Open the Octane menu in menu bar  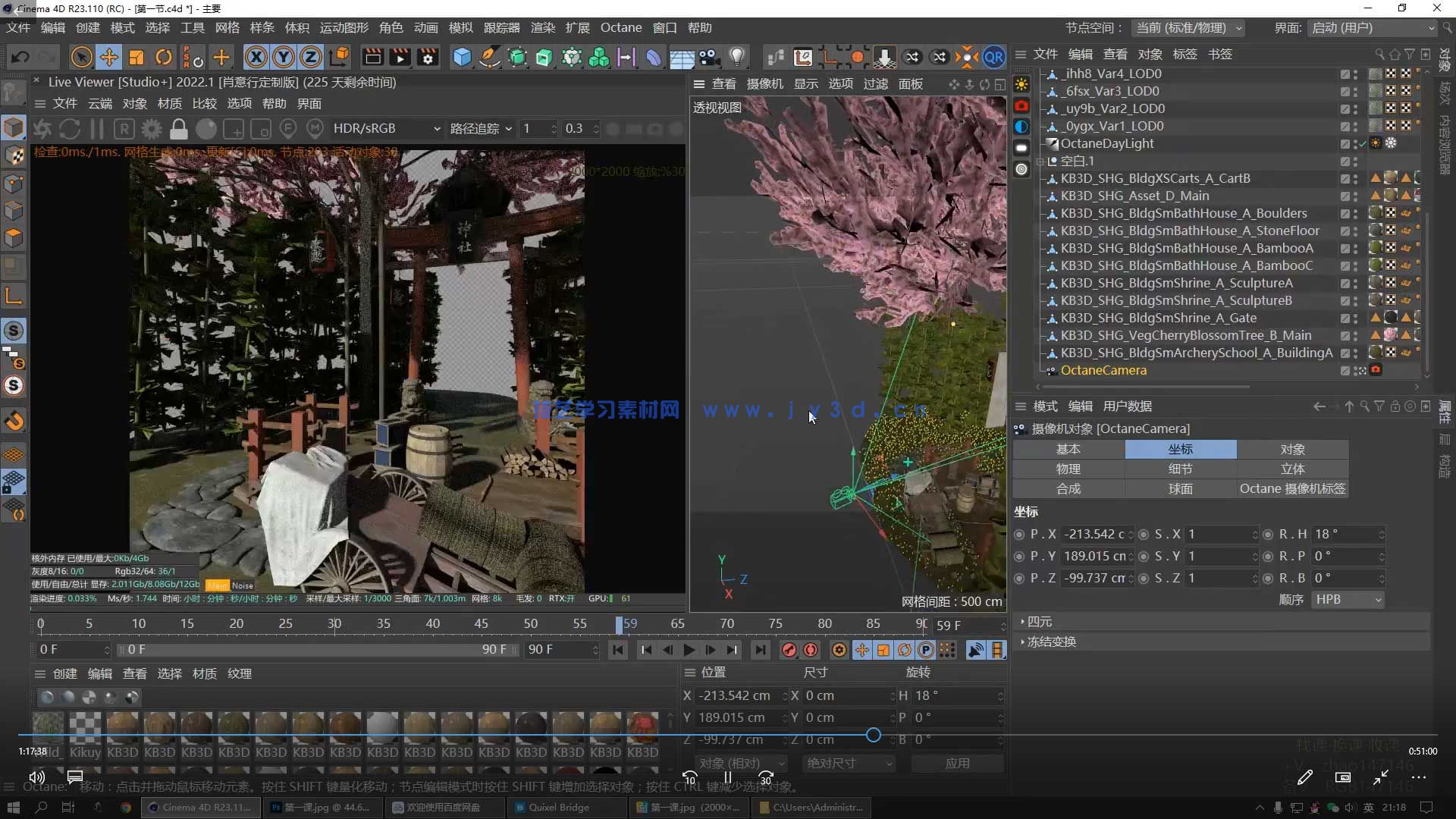coord(620,28)
